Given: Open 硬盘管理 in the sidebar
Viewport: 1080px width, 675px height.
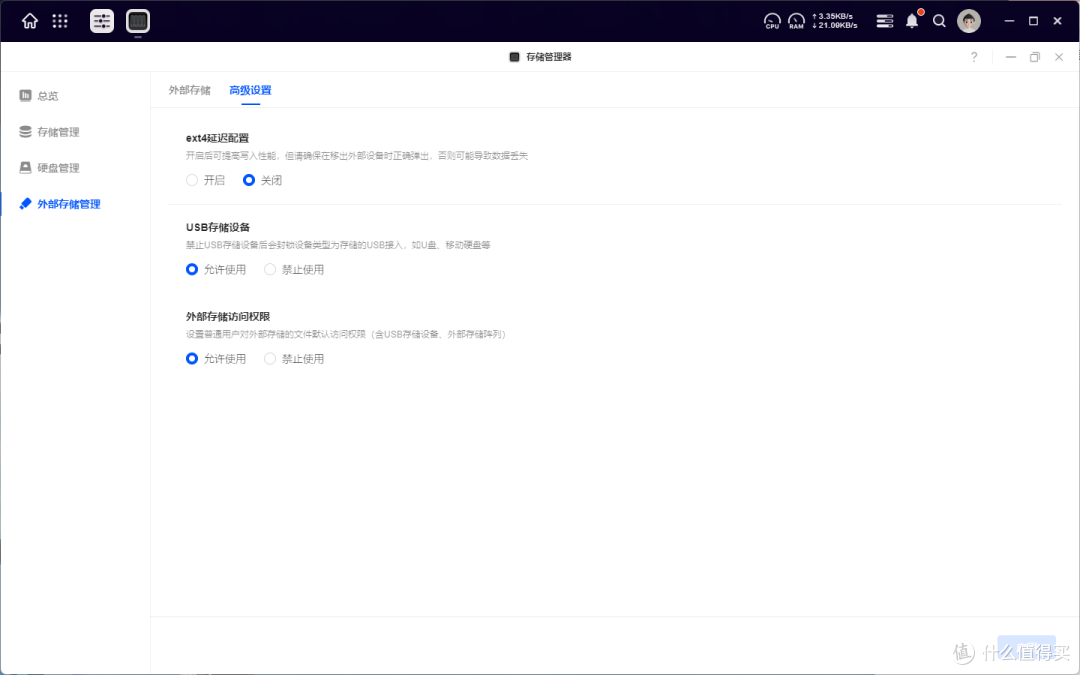Looking at the screenshot, I should click(50, 167).
